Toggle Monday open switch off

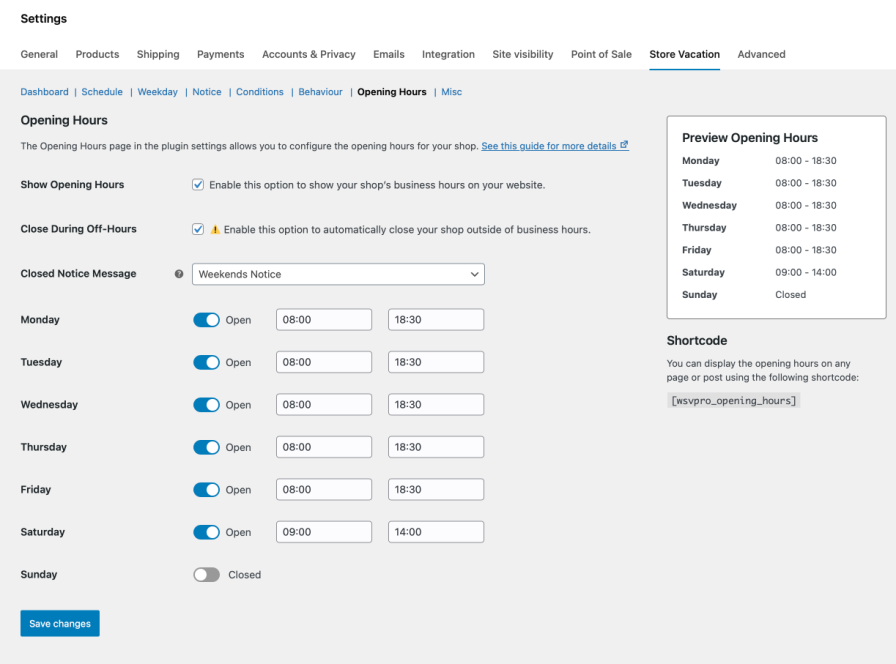coord(206,320)
